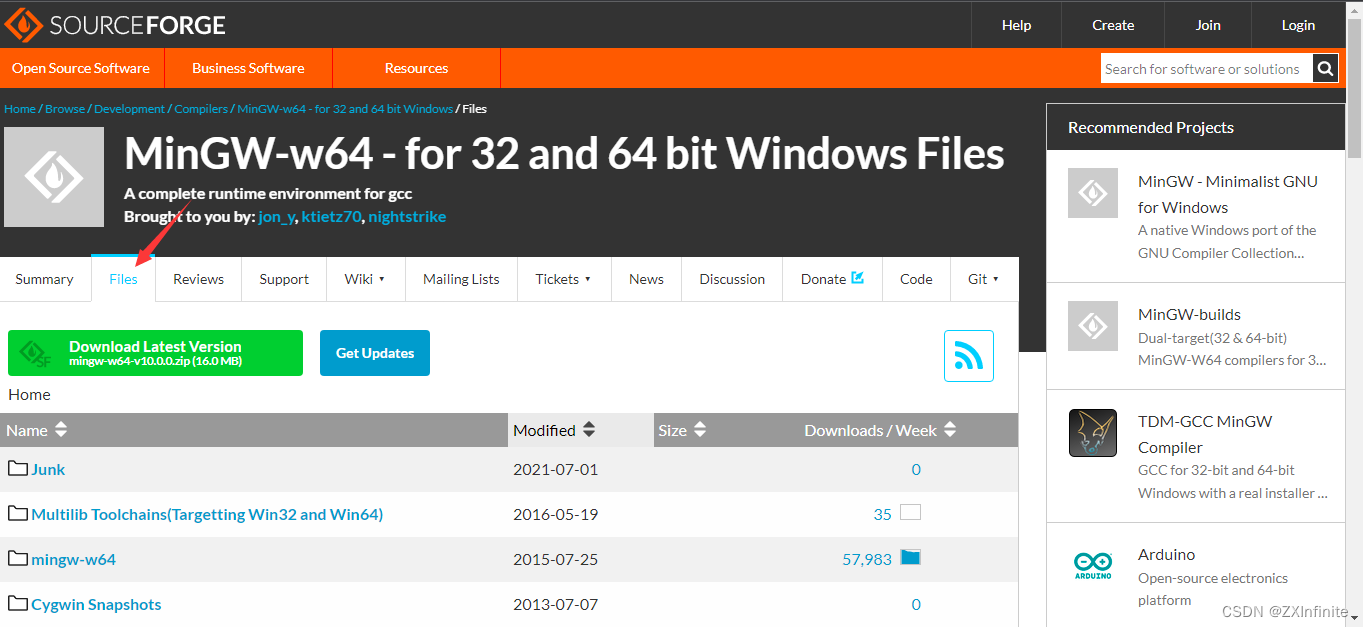Sort by Size column arrows
This screenshot has width=1363, height=627.
coord(700,429)
